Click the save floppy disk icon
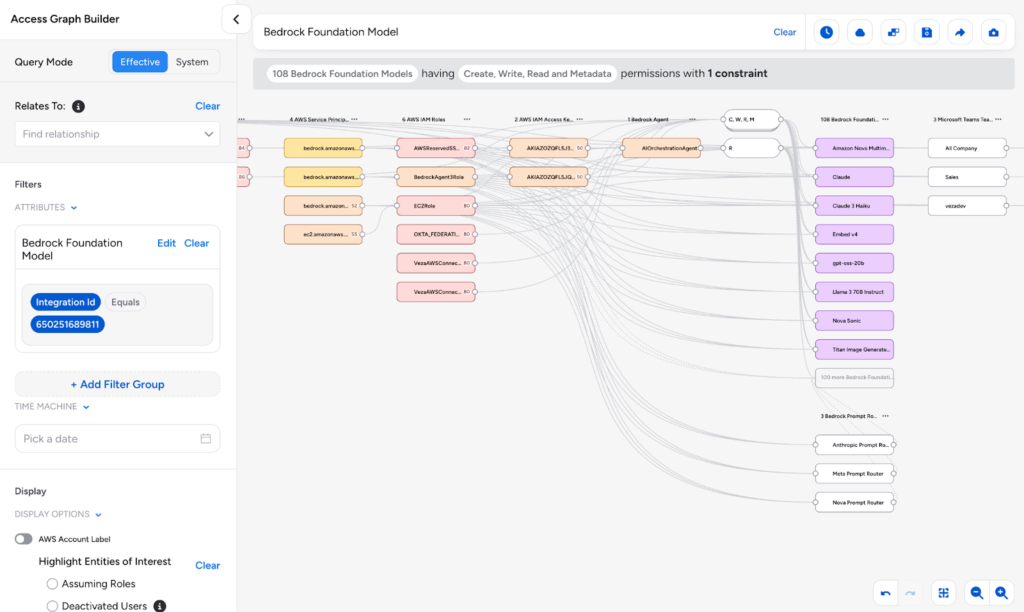1024x612 pixels. pos(926,32)
